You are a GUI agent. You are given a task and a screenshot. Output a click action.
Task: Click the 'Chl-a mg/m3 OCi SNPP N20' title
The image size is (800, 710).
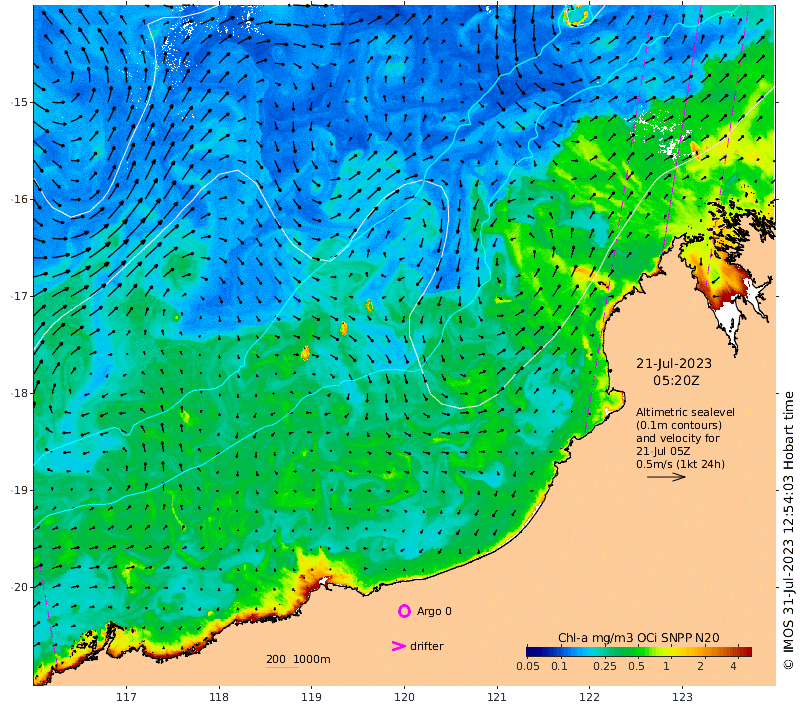639,638
